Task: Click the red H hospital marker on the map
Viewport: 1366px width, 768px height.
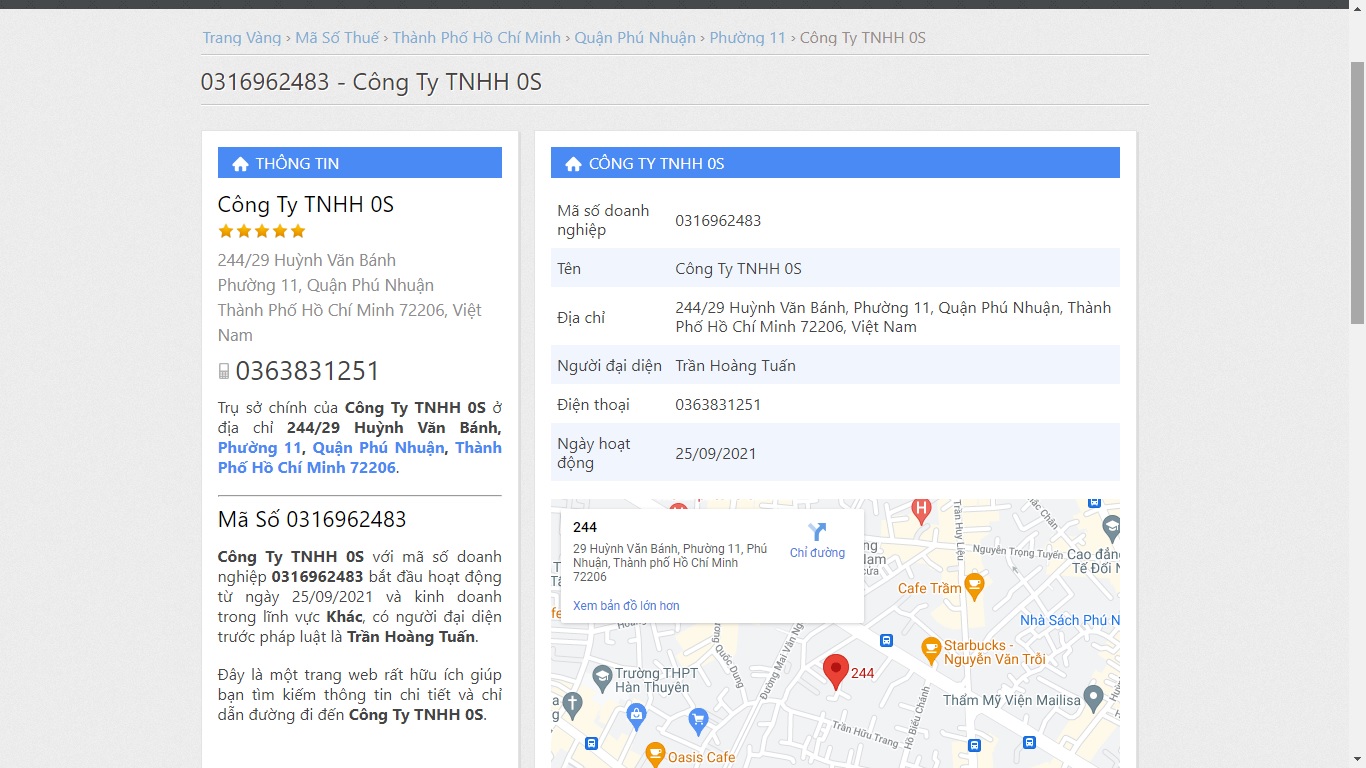Action: pyautogui.click(x=921, y=510)
